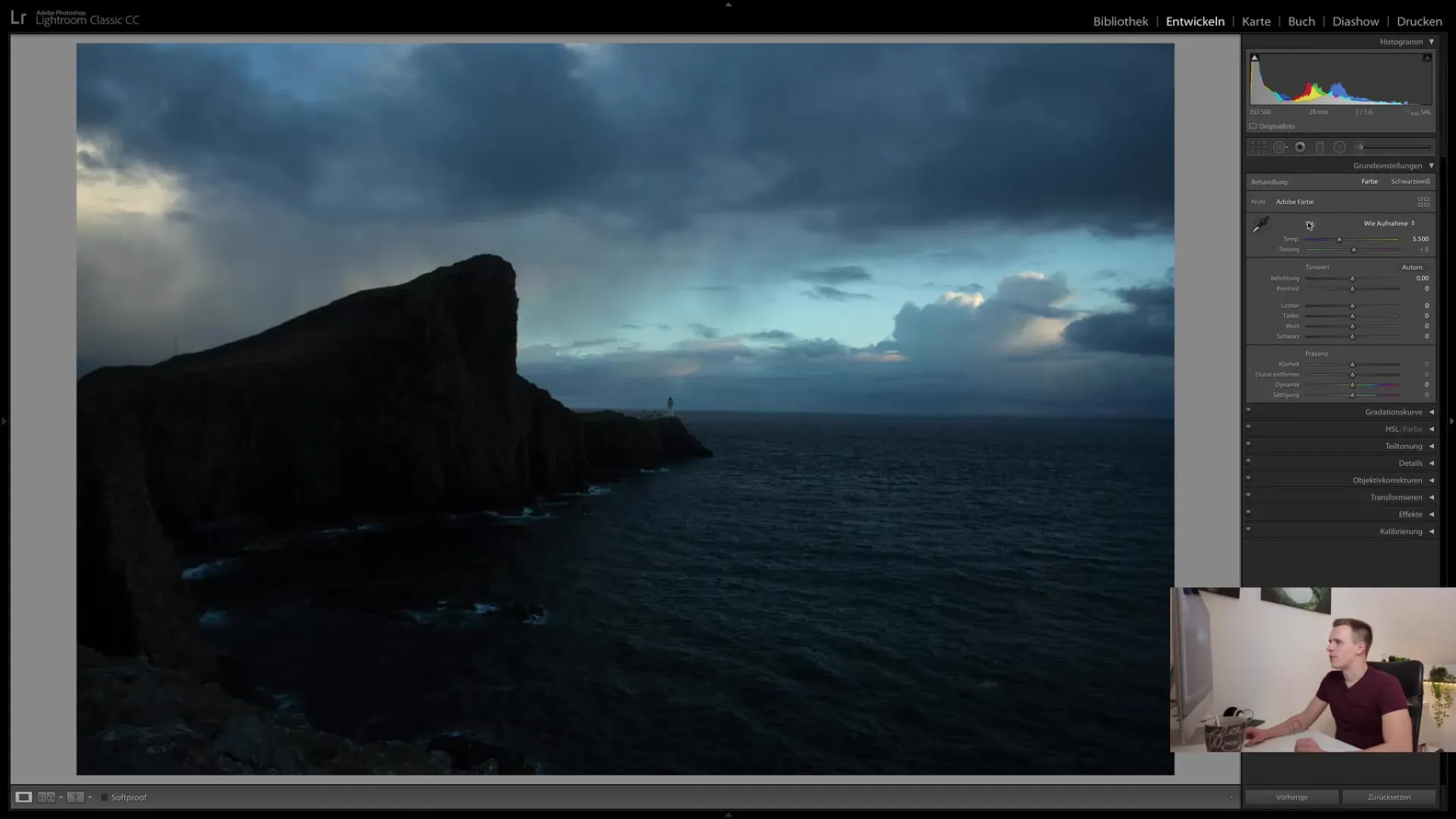Select Farbe treatment
The height and width of the screenshot is (819, 1456).
(1370, 181)
